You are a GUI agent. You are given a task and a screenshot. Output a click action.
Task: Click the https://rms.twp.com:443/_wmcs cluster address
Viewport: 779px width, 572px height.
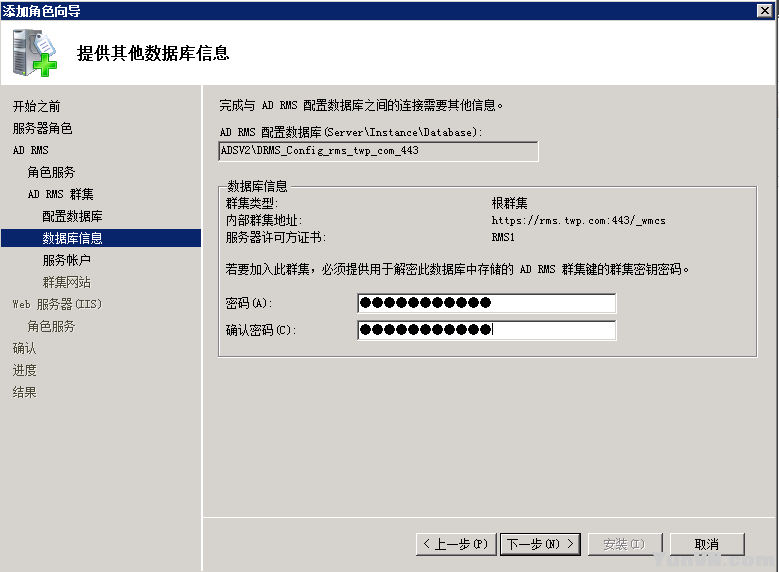point(578,221)
